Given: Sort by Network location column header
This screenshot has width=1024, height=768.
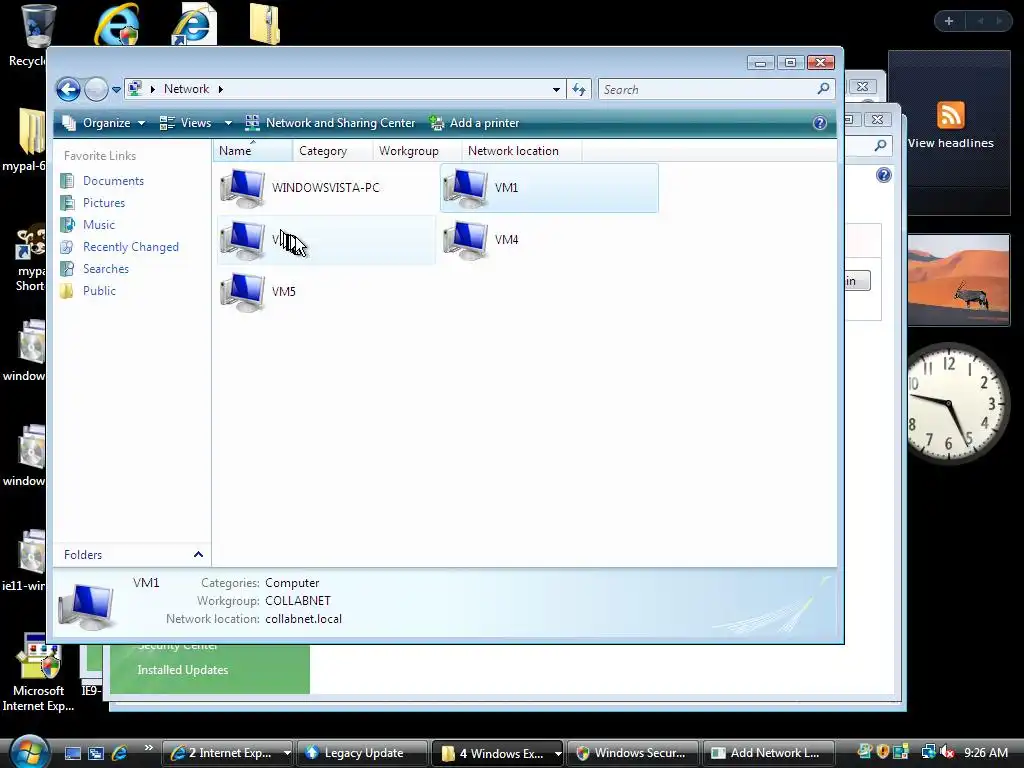Looking at the screenshot, I should pyautogui.click(x=521, y=151).
